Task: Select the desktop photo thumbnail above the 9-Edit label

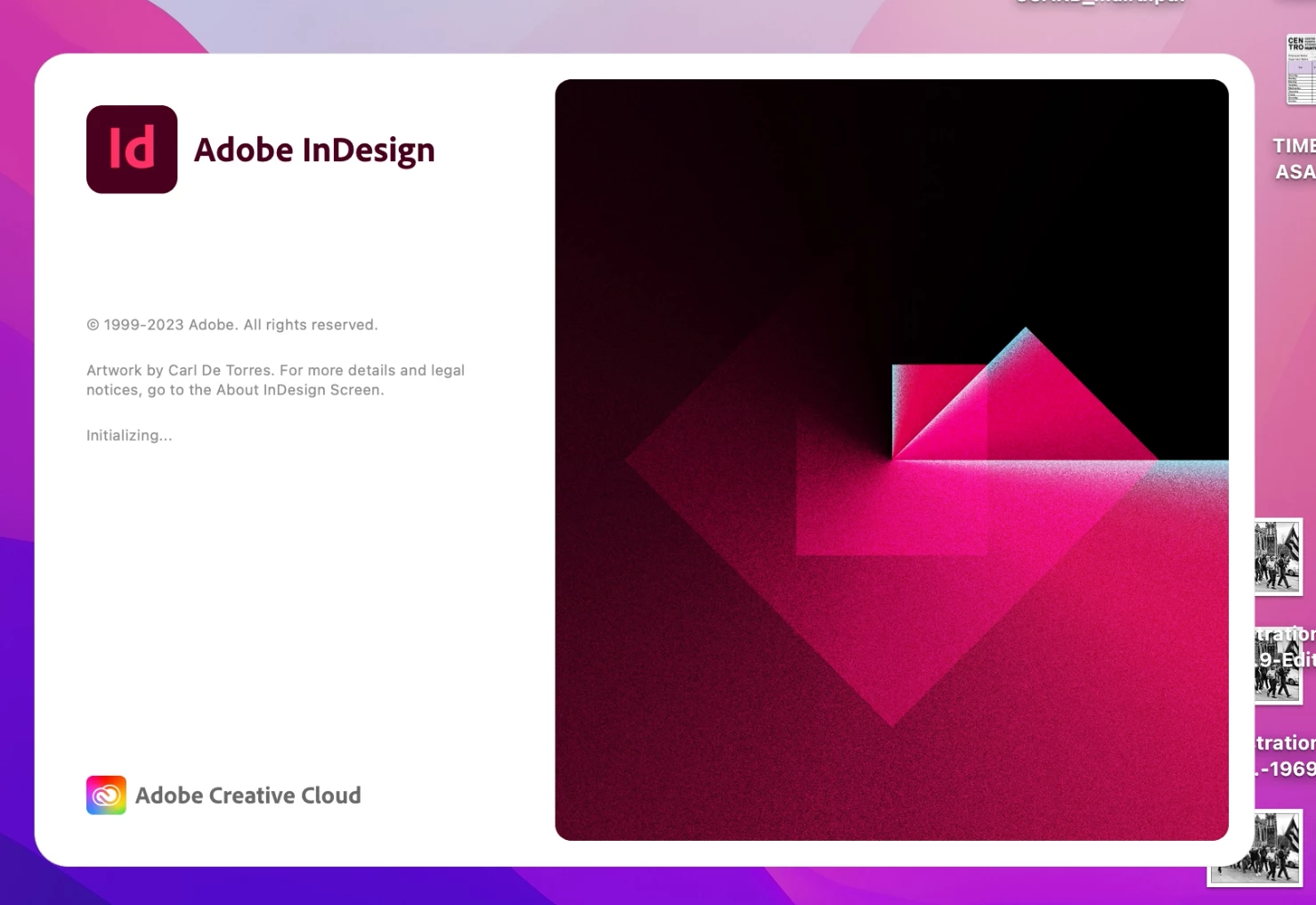Action: pos(1279,557)
